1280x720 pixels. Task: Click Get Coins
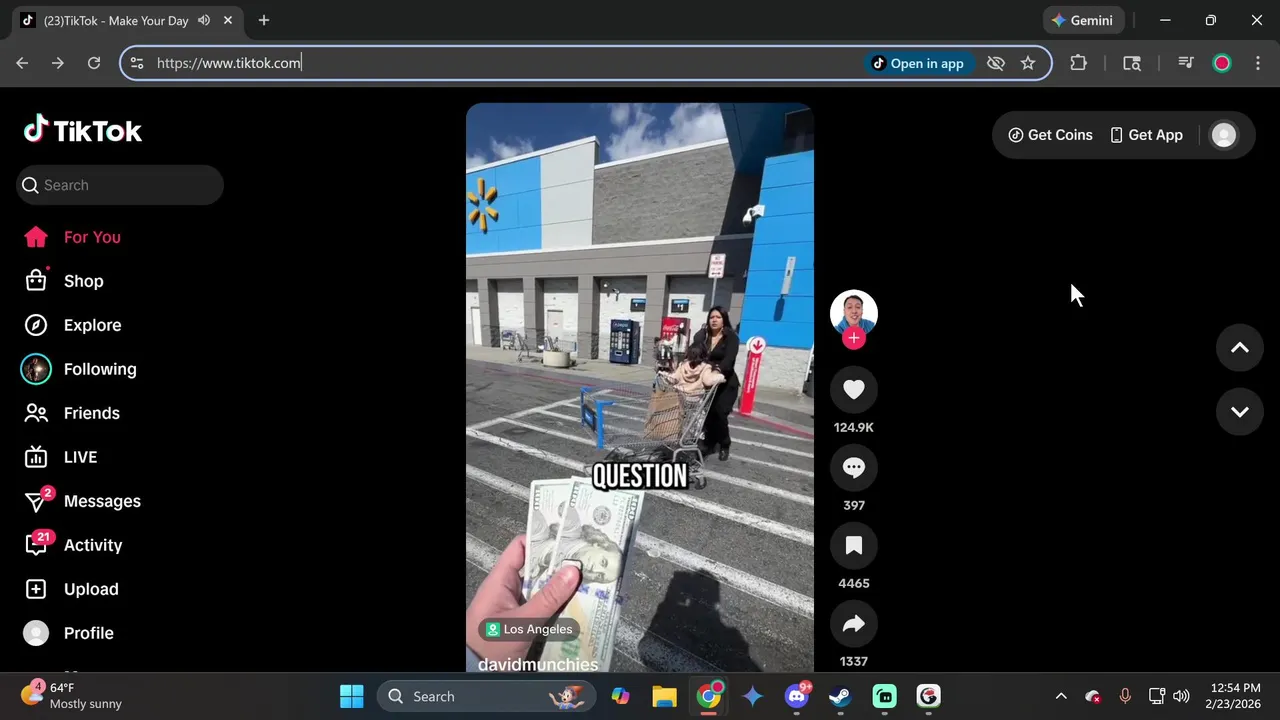pyautogui.click(x=1050, y=135)
